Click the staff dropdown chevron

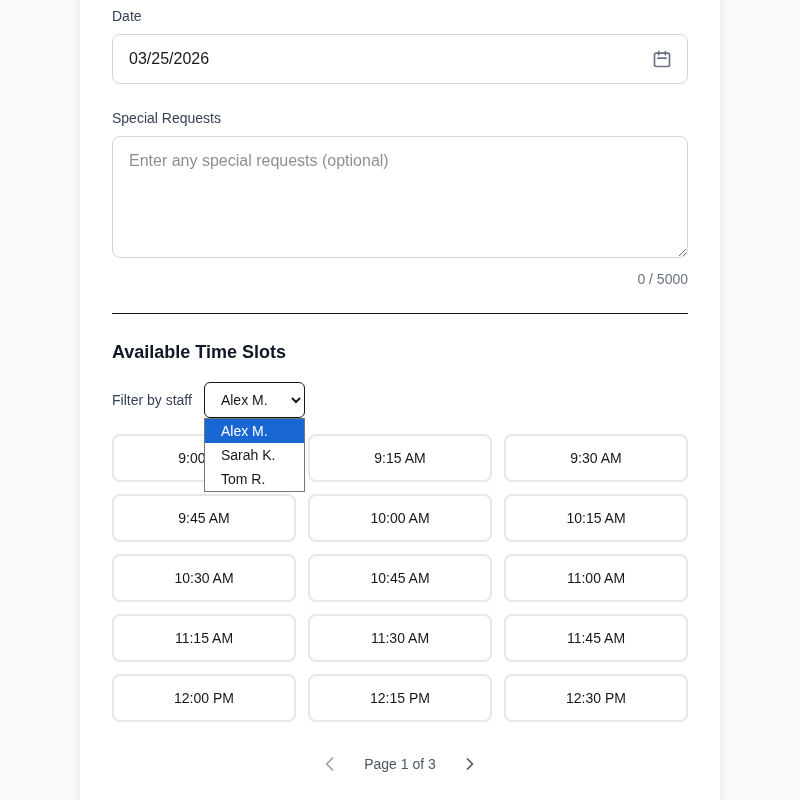[x=293, y=400]
